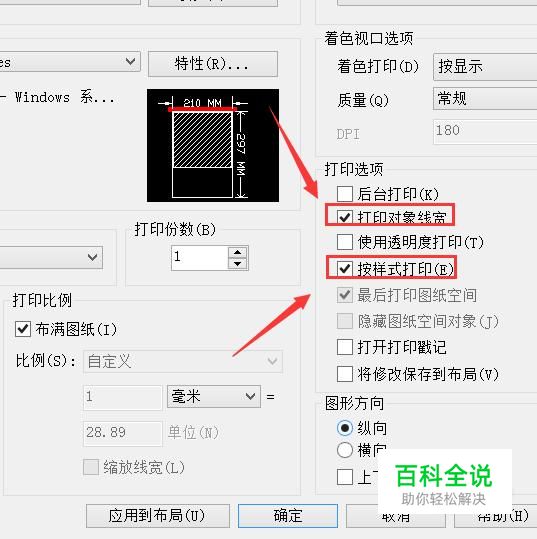The image size is (537, 539).
Task: Enable 使用透明度打印(T) checkbox
Action: [x=345, y=242]
